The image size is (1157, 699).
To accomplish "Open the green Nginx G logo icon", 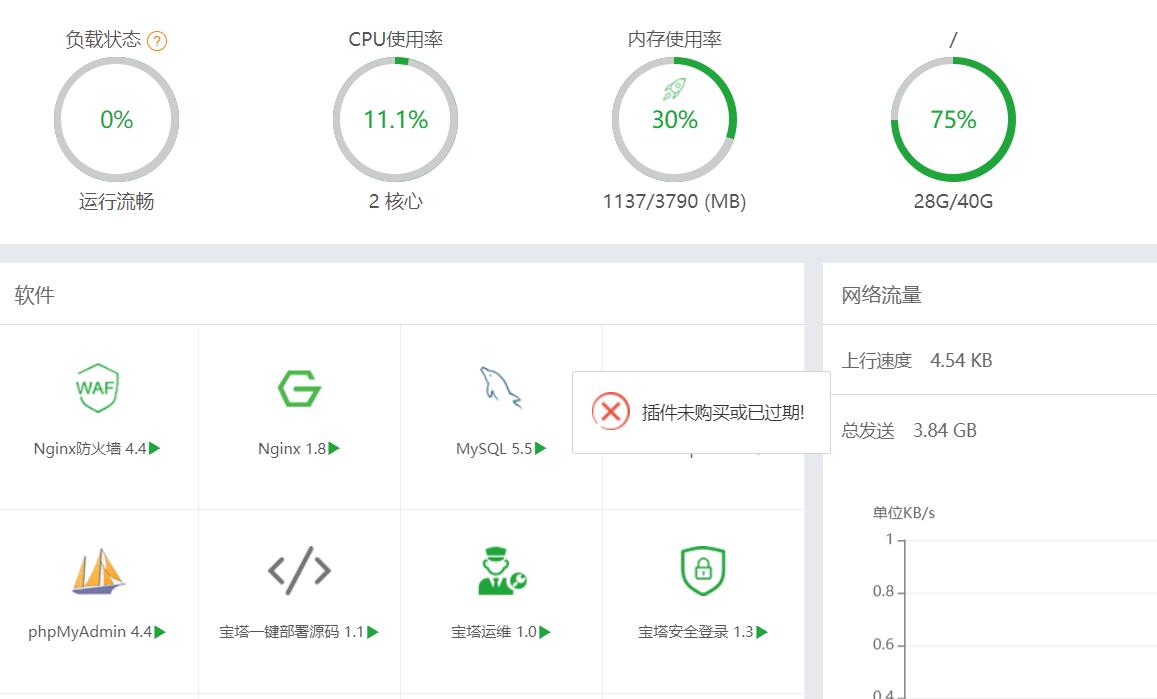I will point(299,388).
